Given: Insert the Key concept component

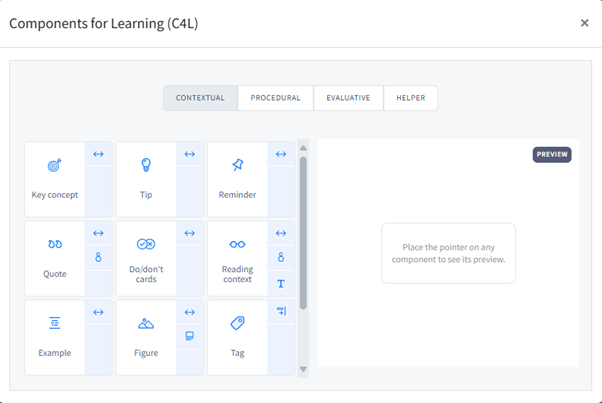Looking at the screenshot, I should coord(55,178).
